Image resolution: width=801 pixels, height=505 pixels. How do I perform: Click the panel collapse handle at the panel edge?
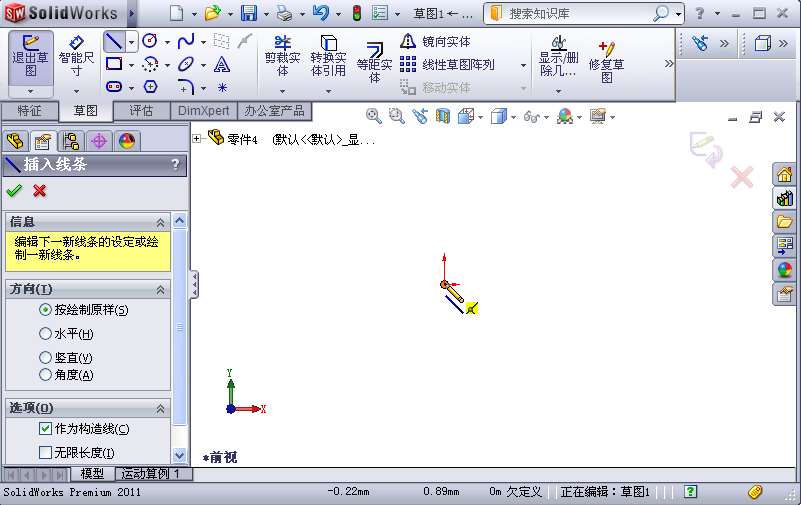194,284
